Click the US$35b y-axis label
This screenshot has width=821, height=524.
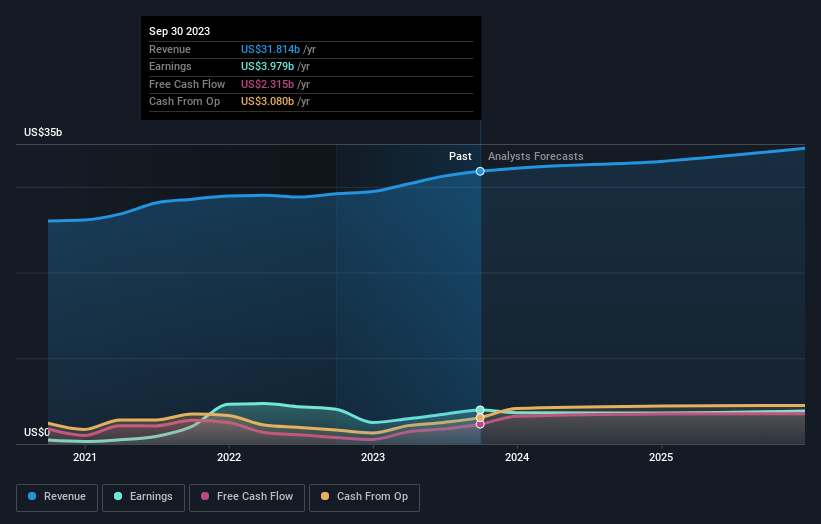click(43, 132)
